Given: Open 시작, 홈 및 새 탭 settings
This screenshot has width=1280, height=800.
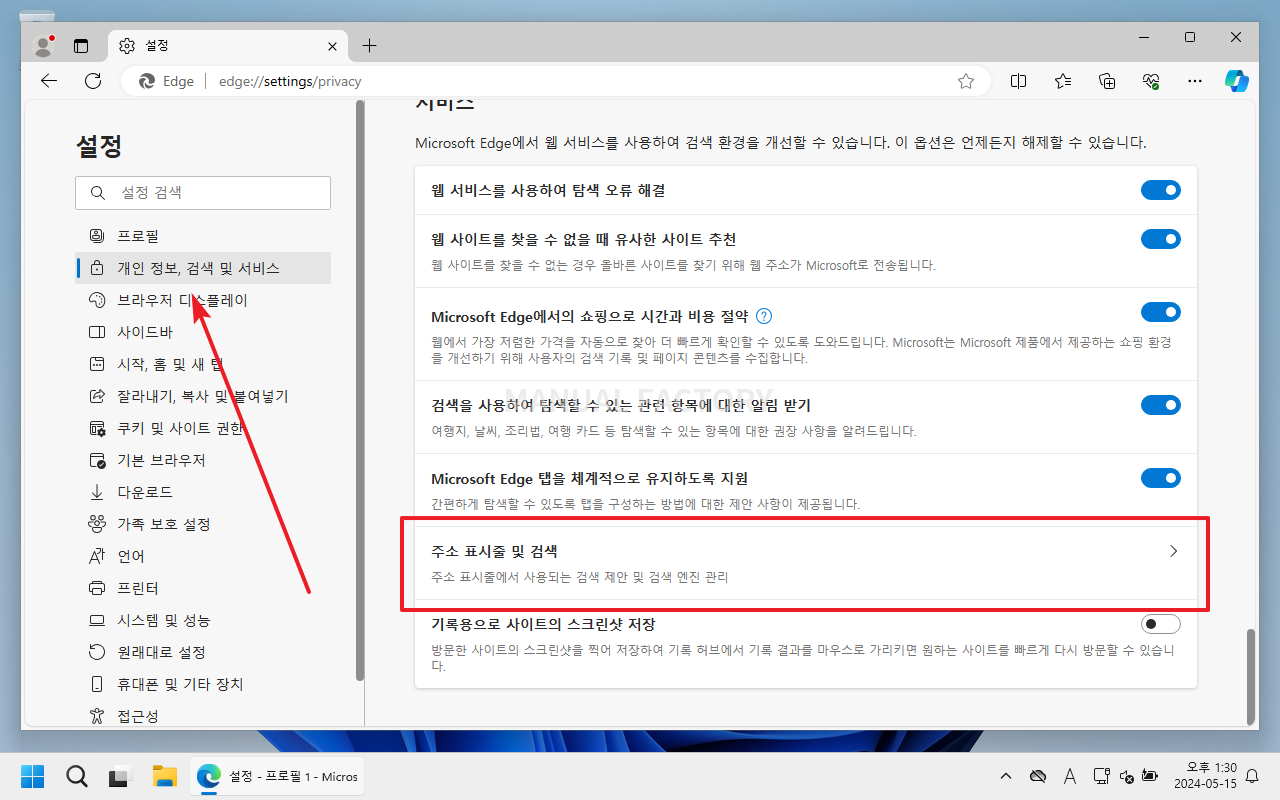Looking at the screenshot, I should click(x=203, y=364).
